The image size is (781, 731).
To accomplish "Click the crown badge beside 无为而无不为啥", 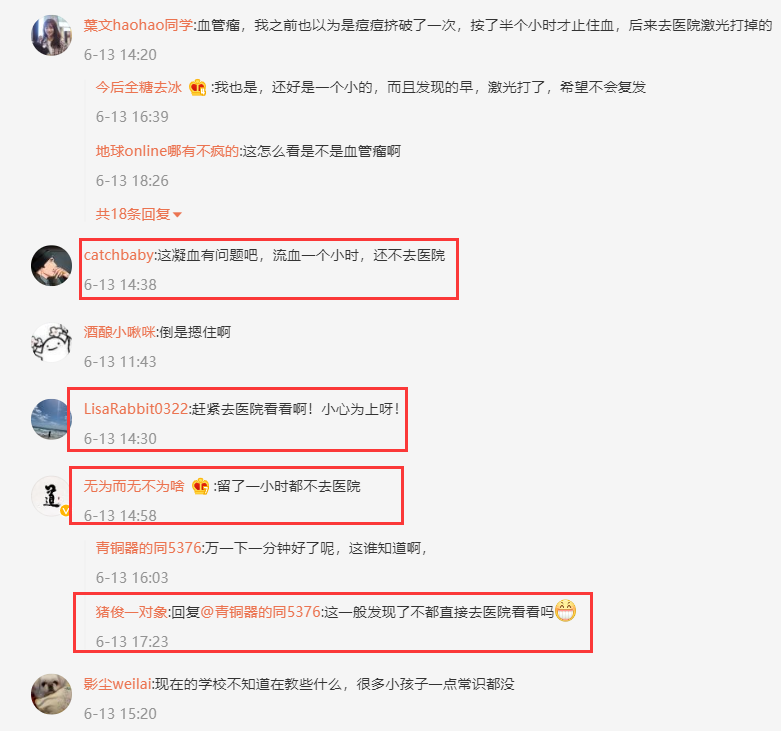I will click(200, 486).
